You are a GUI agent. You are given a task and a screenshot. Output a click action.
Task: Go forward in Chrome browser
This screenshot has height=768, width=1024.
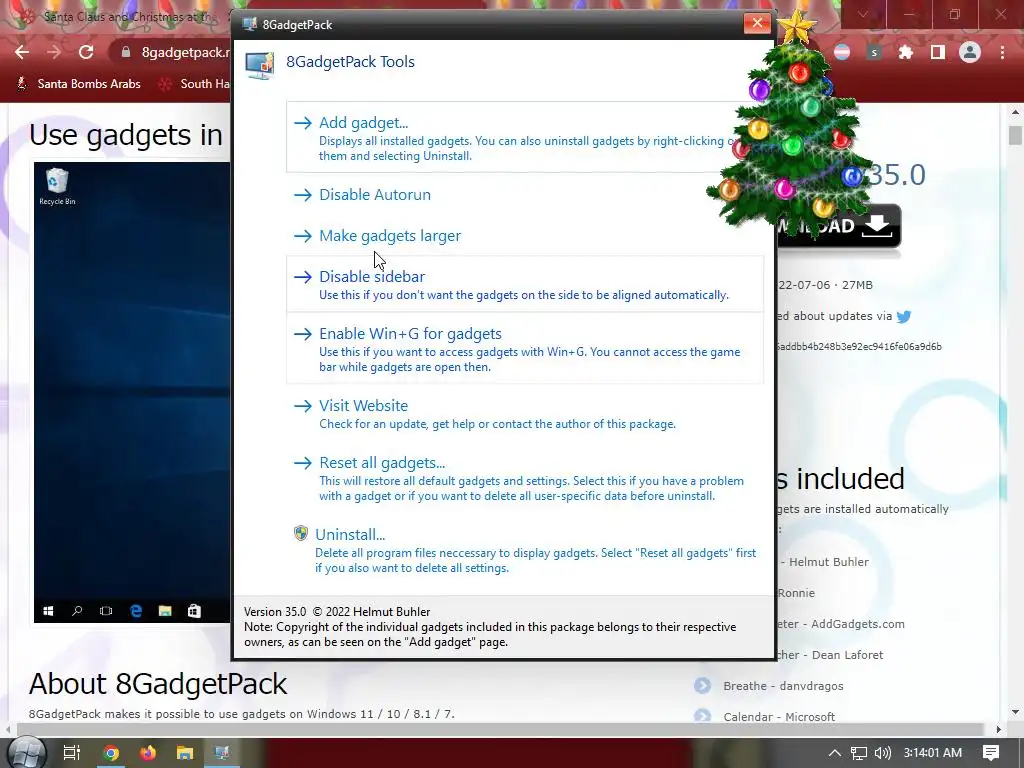pos(54,52)
